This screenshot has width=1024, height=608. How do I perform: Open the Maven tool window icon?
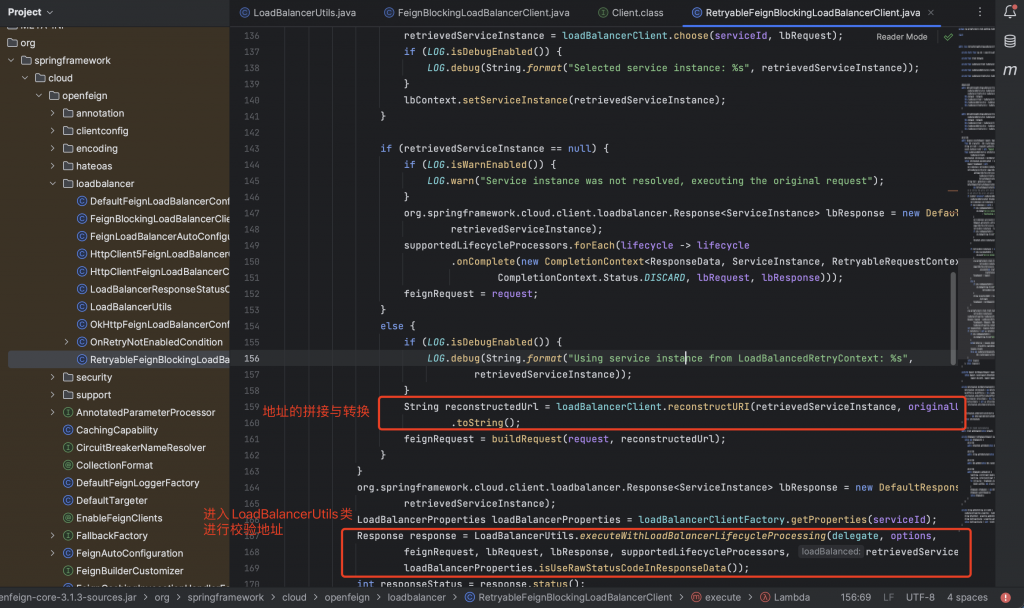[x=1010, y=70]
